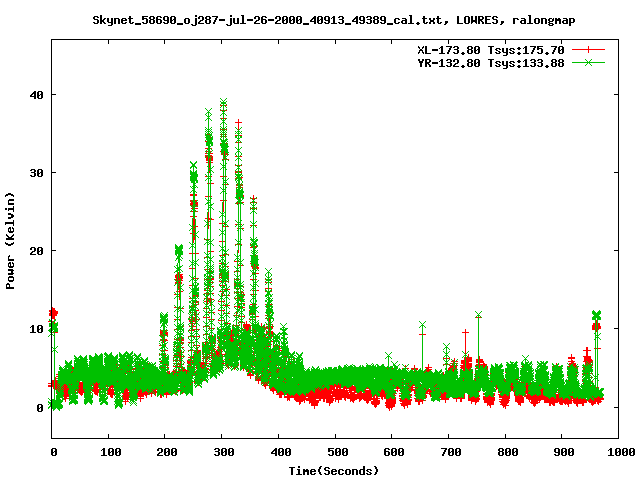
Task: Click the green YR legend line sample
Action: pyautogui.click(x=588, y=62)
